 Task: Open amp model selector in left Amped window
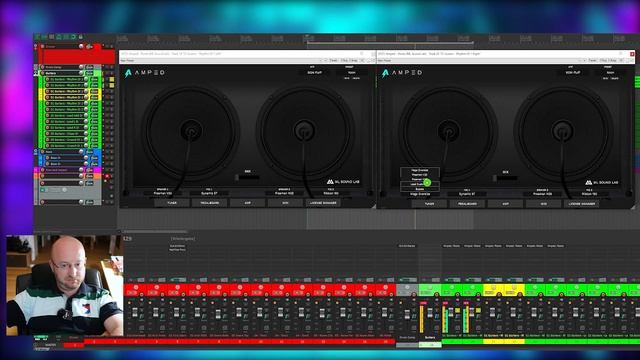315,72
